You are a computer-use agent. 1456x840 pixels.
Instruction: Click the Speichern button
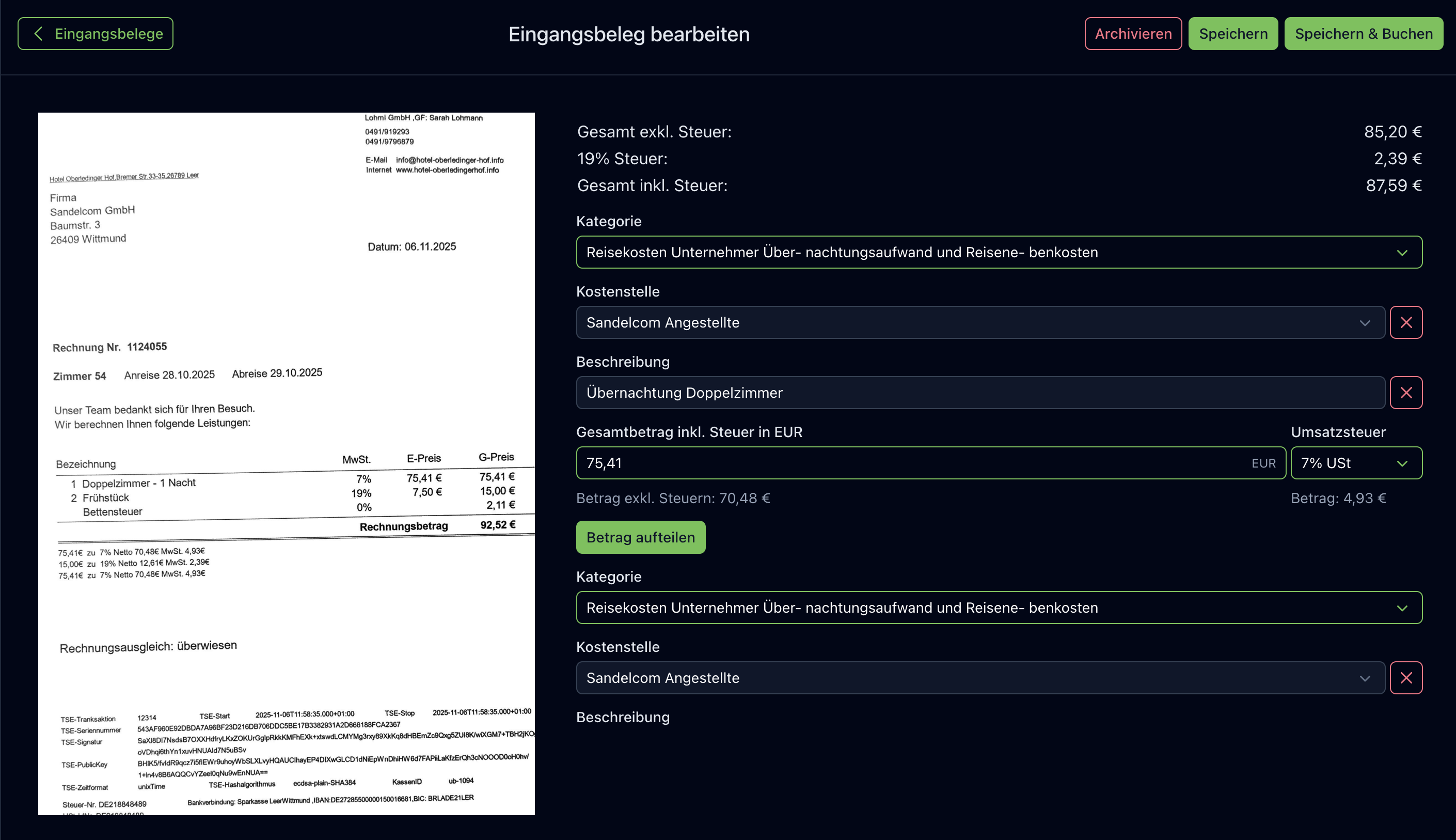click(1232, 34)
